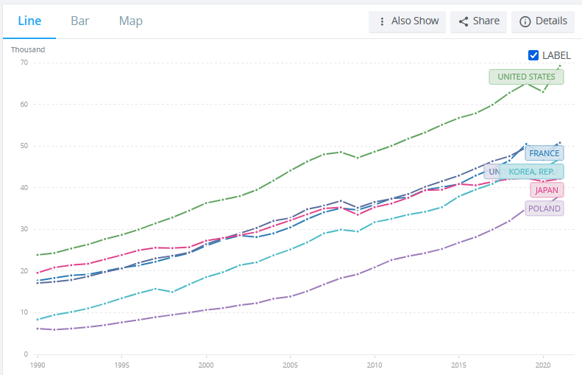Image resolution: width=582 pixels, height=375 pixels.
Task: Click the share icon
Action: 463,22
